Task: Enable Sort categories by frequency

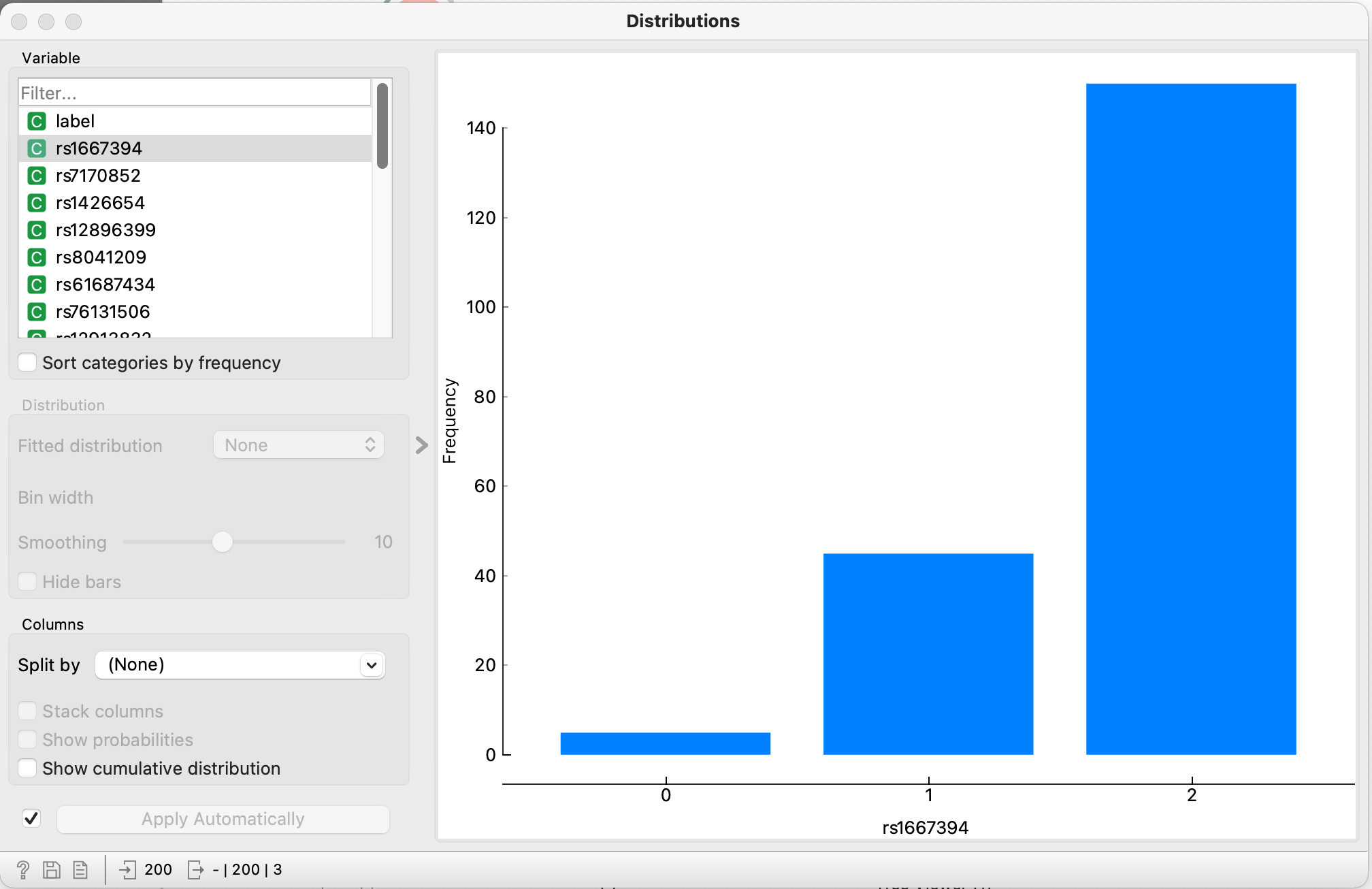Action: [x=28, y=362]
